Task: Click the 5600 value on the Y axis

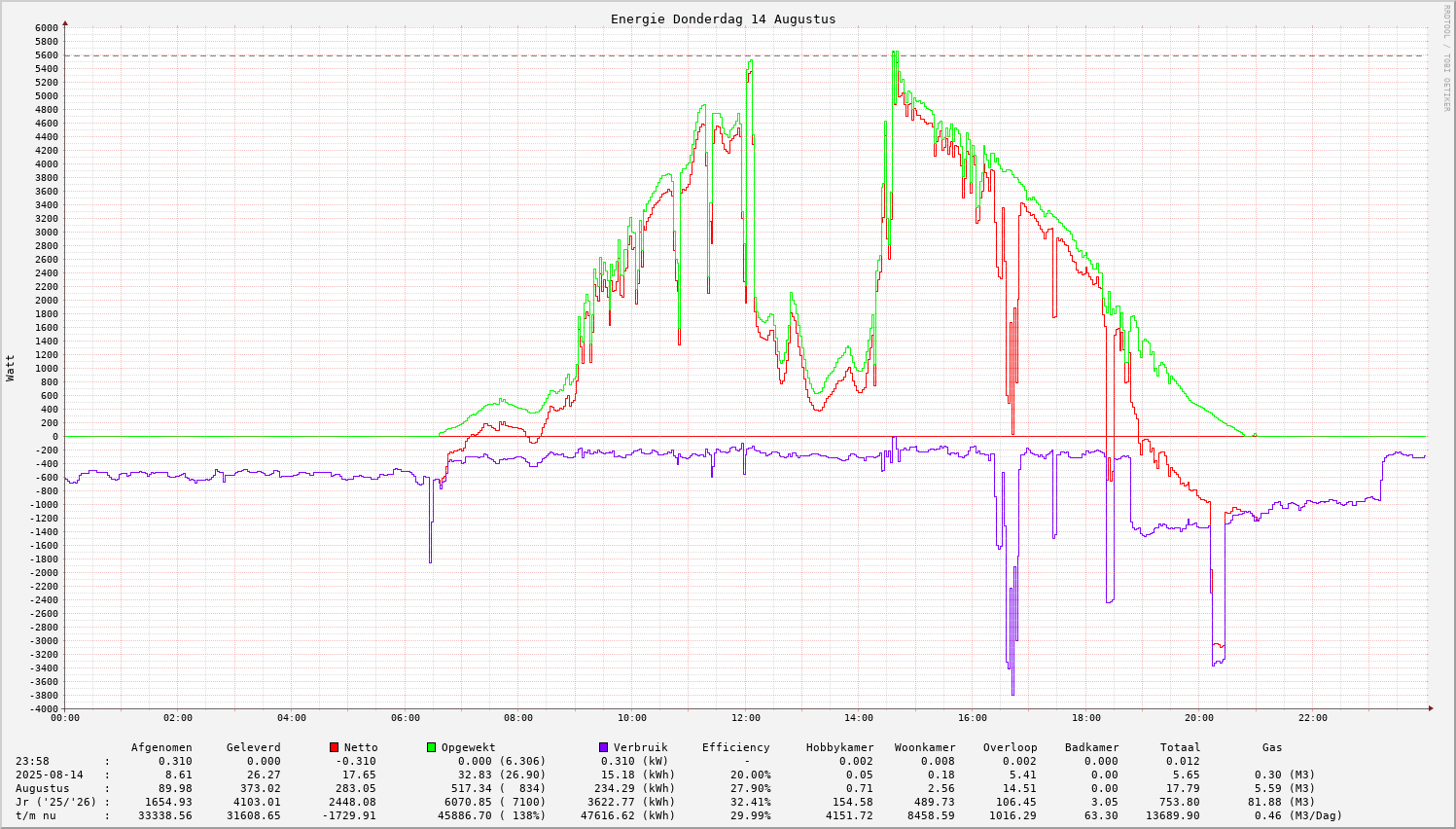Action: click(x=47, y=55)
